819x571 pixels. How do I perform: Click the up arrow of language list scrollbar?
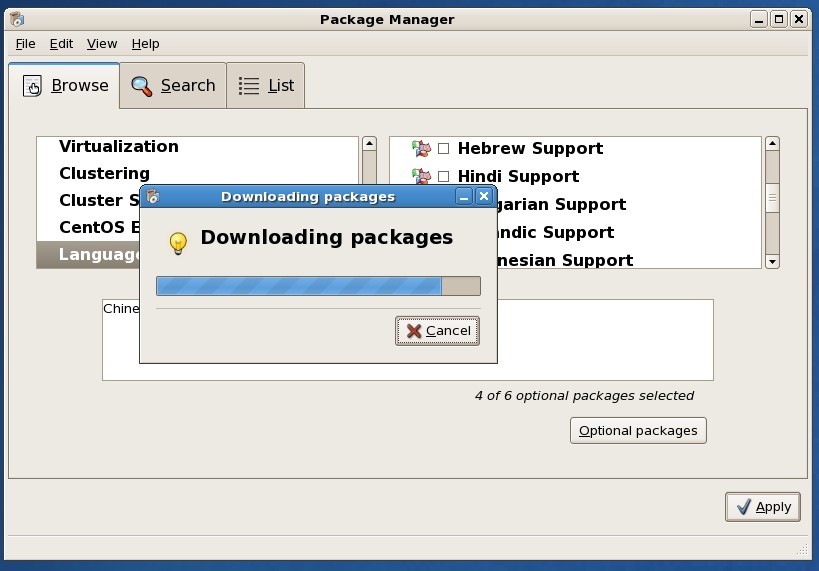click(x=772, y=144)
